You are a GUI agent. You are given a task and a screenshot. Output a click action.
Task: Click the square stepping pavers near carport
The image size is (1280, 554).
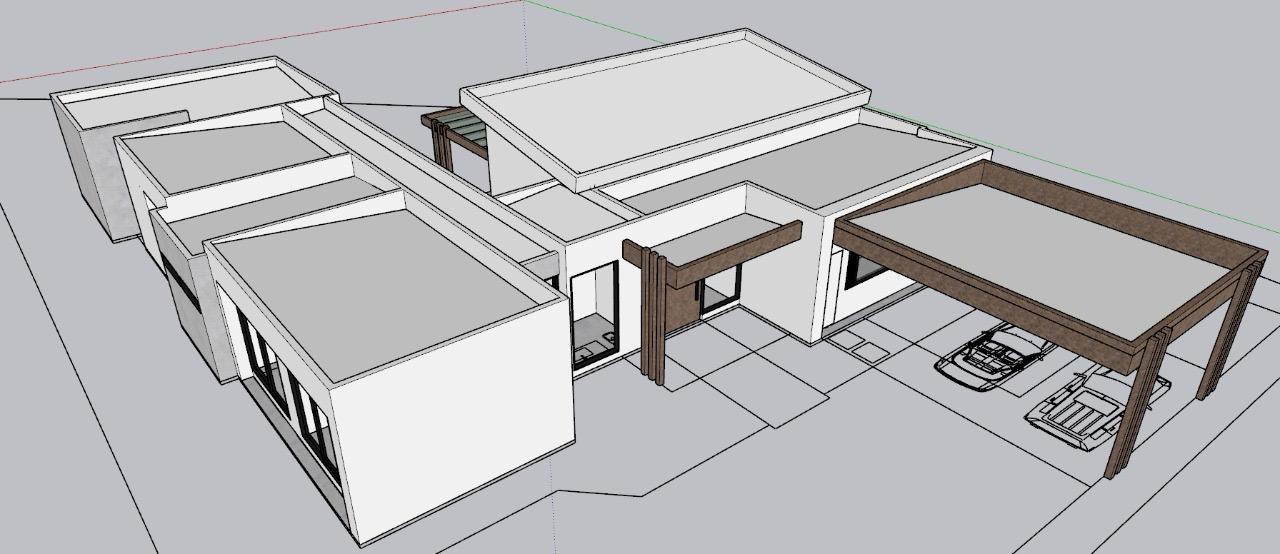point(857,343)
